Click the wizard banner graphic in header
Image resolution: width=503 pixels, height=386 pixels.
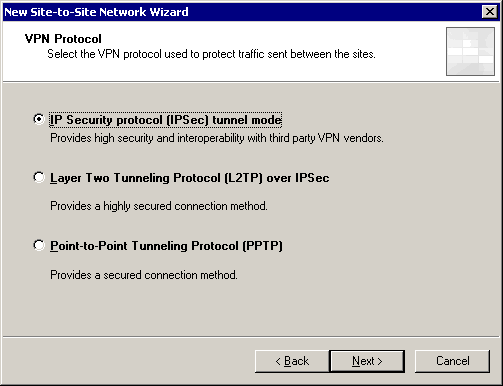(x=470, y=51)
